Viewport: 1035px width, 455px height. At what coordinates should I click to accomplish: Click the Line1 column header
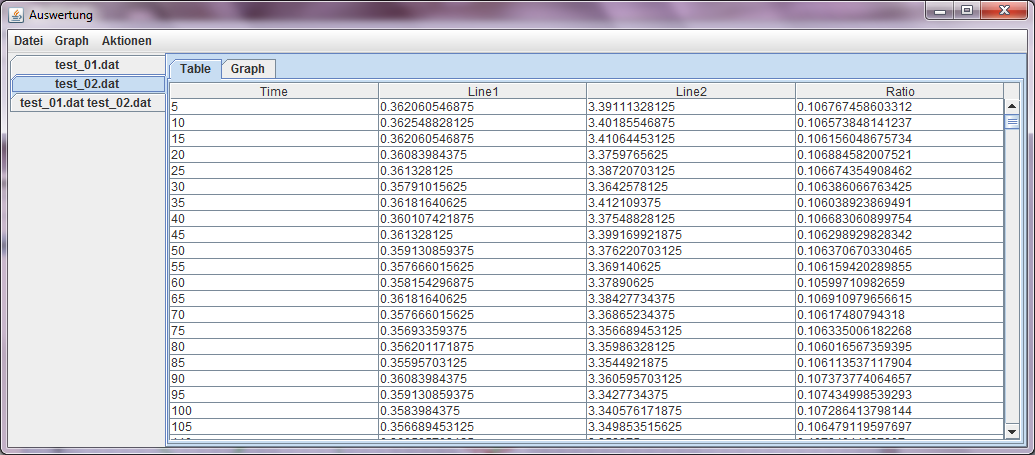tap(482, 91)
